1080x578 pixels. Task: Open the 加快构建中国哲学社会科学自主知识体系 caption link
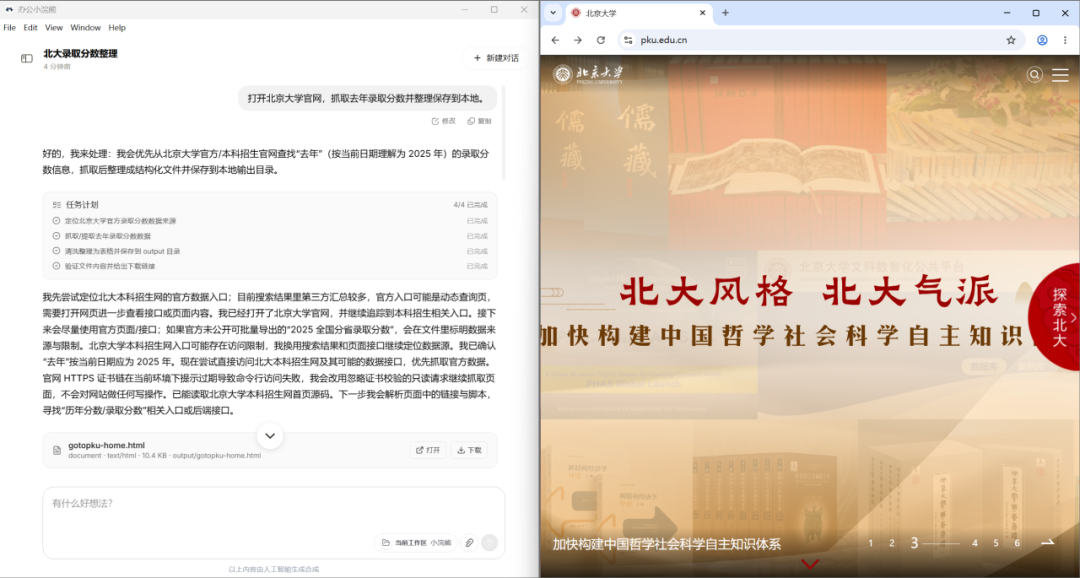pos(667,544)
